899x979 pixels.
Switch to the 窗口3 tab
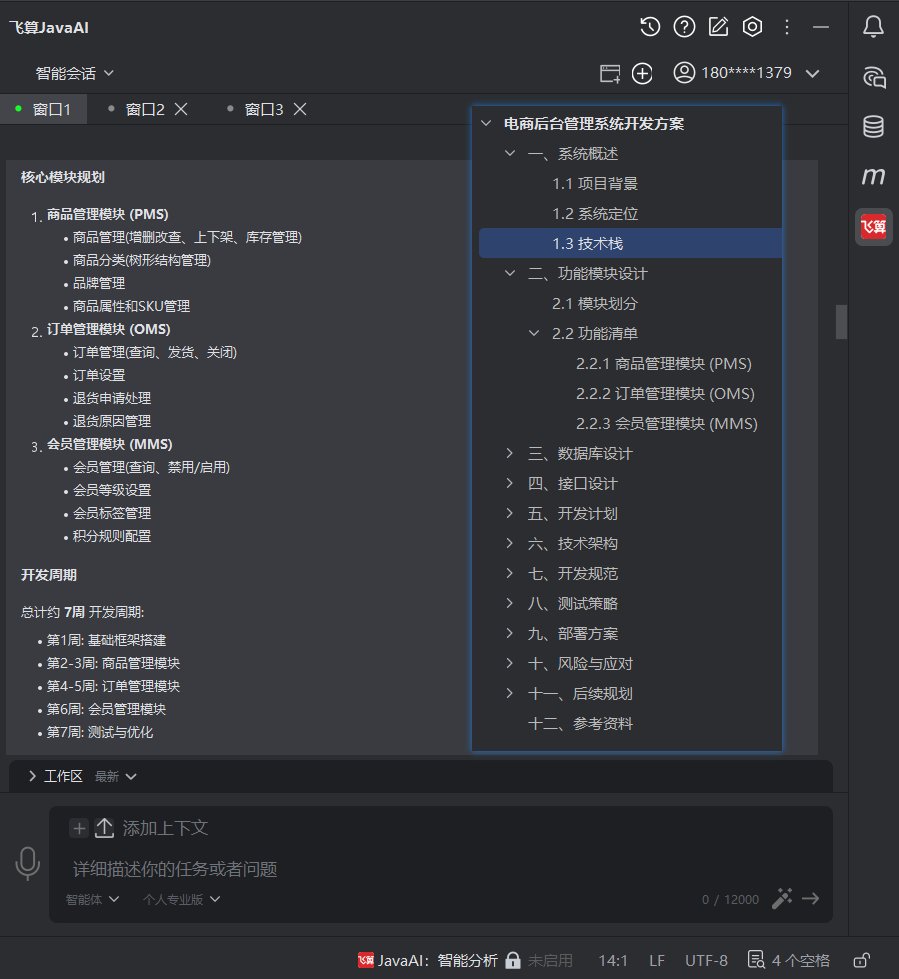tap(263, 109)
